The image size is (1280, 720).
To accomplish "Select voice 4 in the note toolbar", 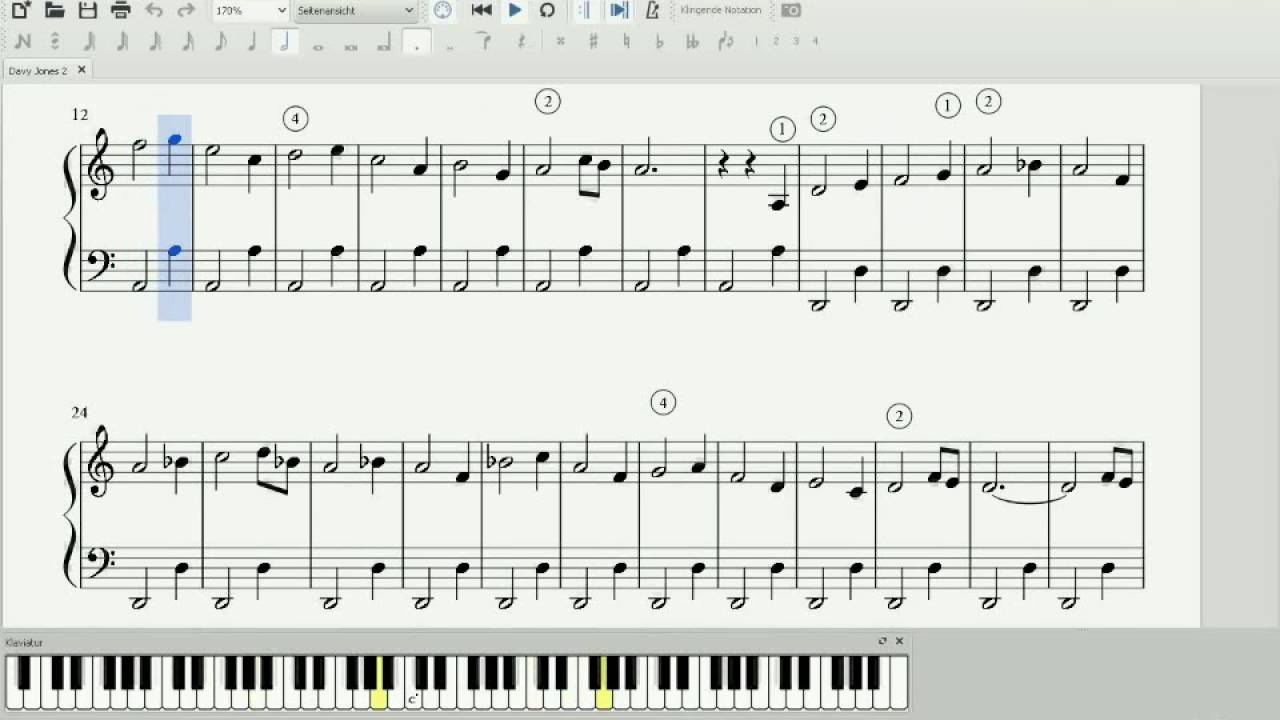I will click(x=816, y=41).
